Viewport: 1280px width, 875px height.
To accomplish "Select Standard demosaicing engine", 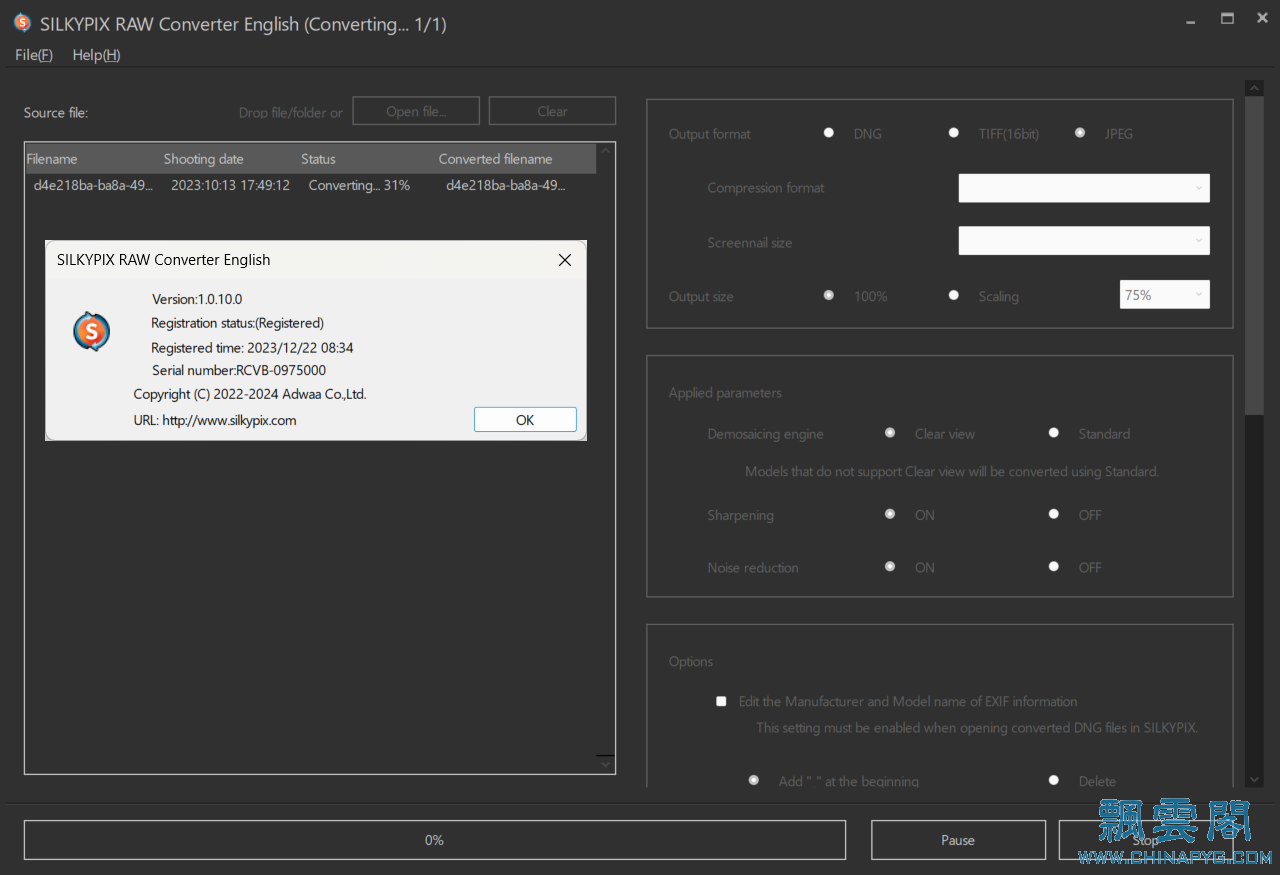I will click(x=1054, y=433).
